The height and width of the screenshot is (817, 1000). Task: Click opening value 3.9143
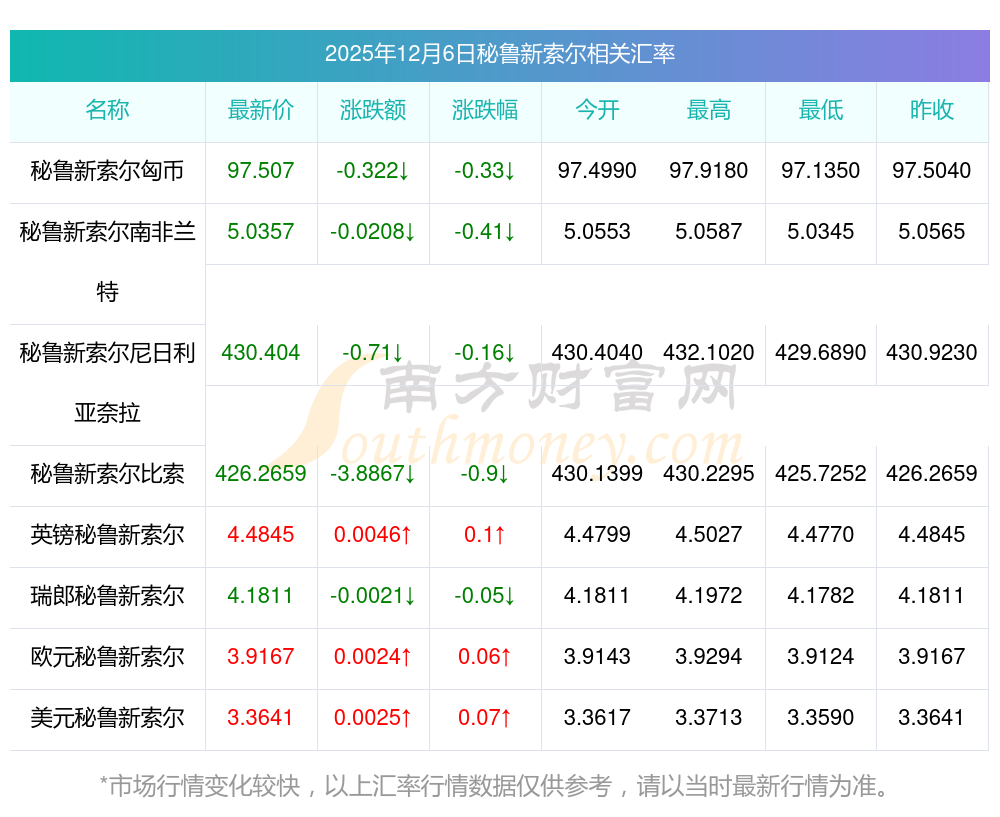point(597,656)
